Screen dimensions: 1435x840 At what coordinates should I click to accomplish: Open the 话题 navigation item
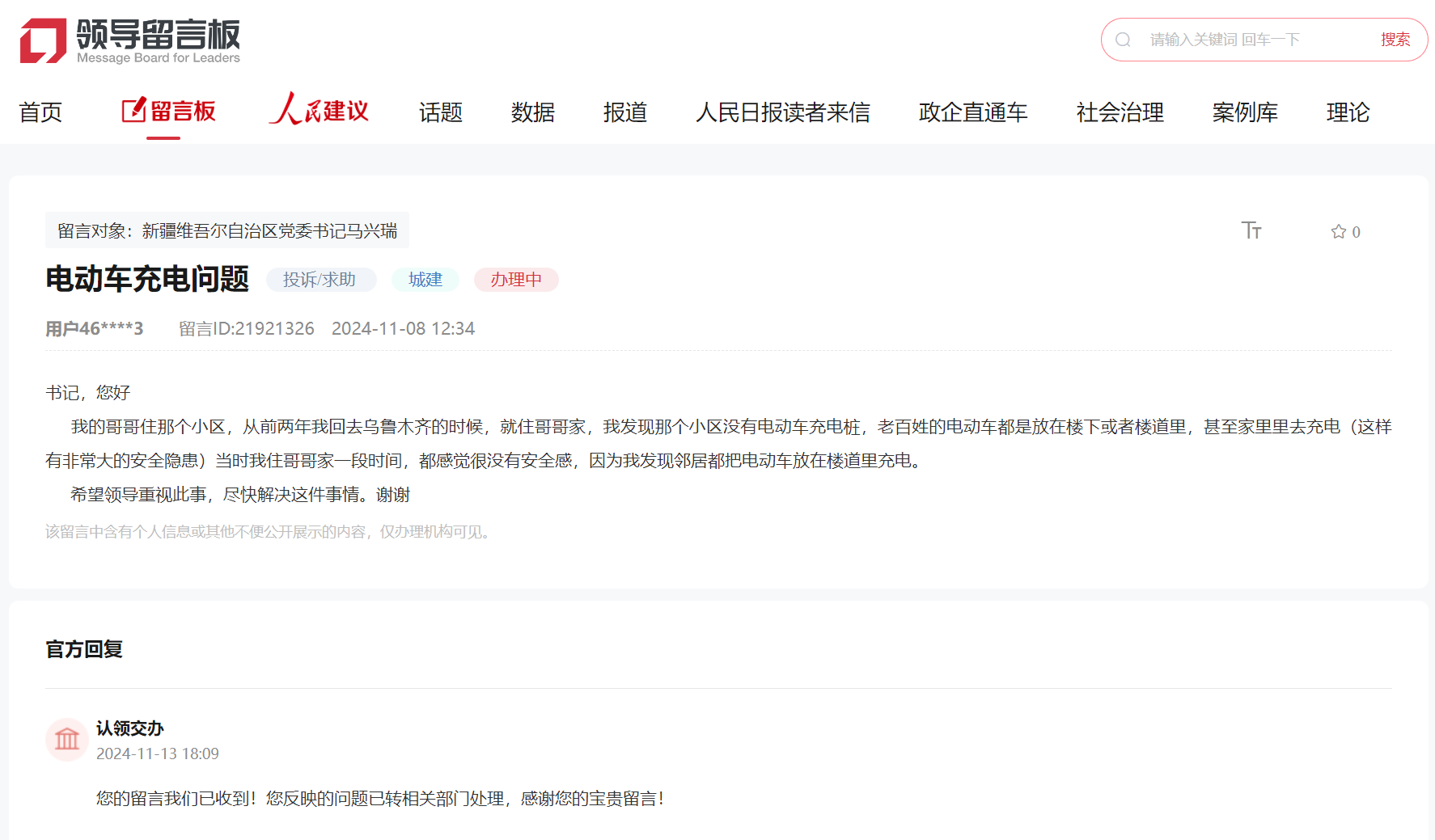[440, 112]
